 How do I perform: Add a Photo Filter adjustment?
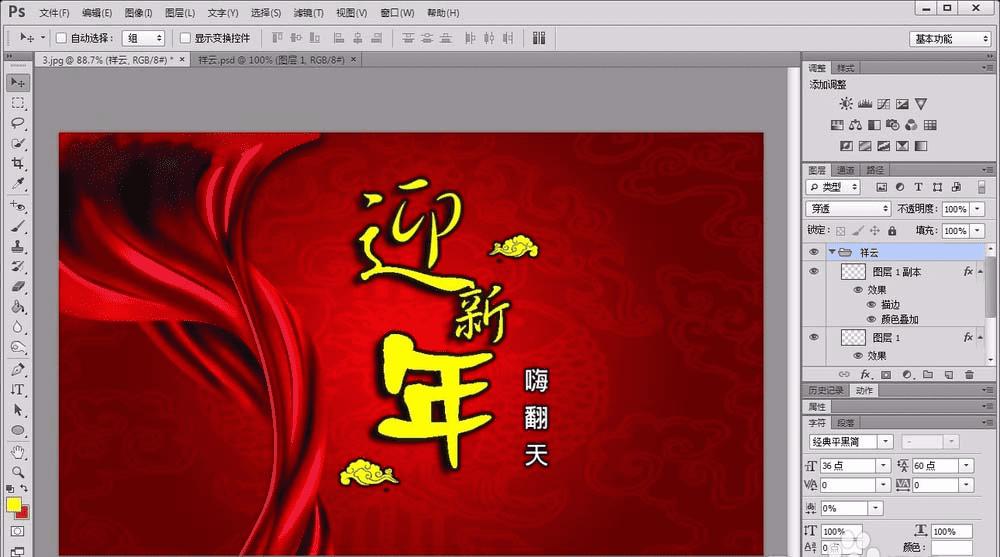click(893, 125)
